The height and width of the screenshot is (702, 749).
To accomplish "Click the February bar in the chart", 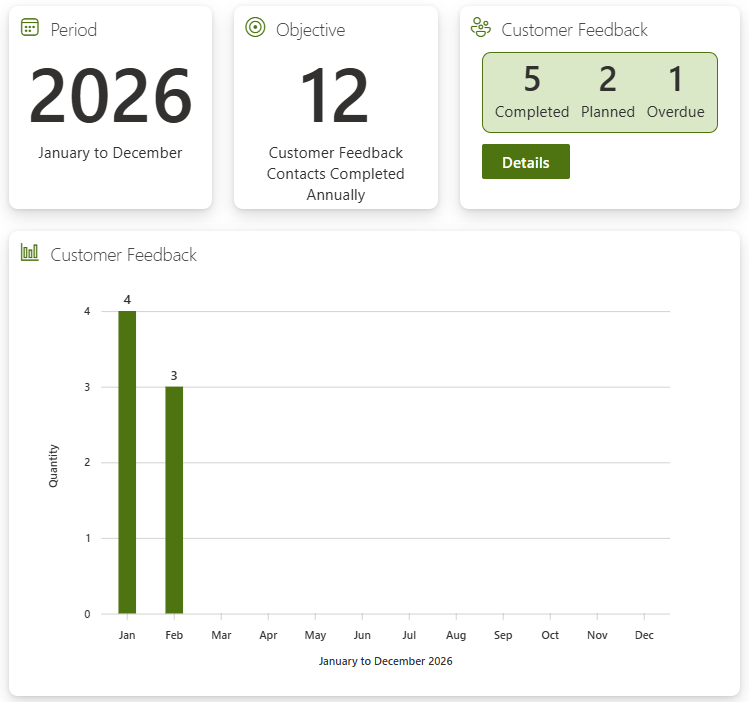I will tap(174, 500).
